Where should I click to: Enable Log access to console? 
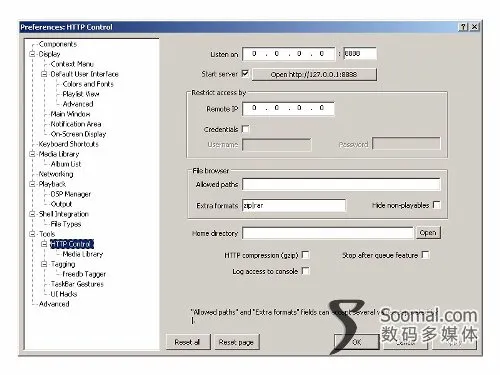point(305,271)
